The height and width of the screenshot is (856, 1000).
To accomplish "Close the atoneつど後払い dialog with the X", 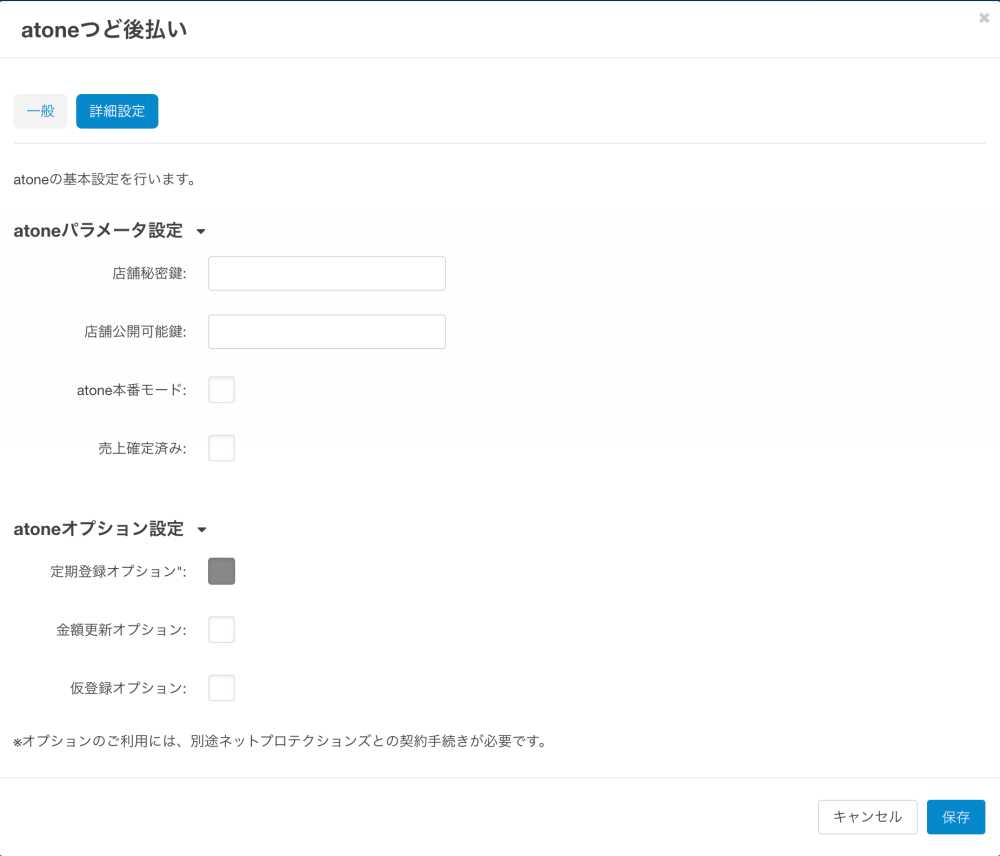I will click(x=984, y=18).
